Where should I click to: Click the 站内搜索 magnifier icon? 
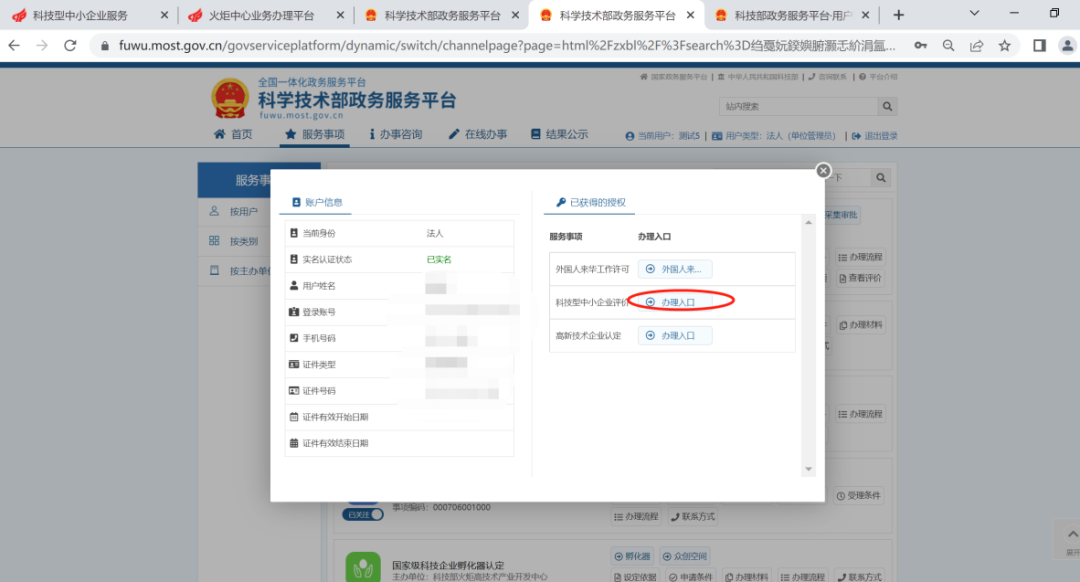click(886, 106)
